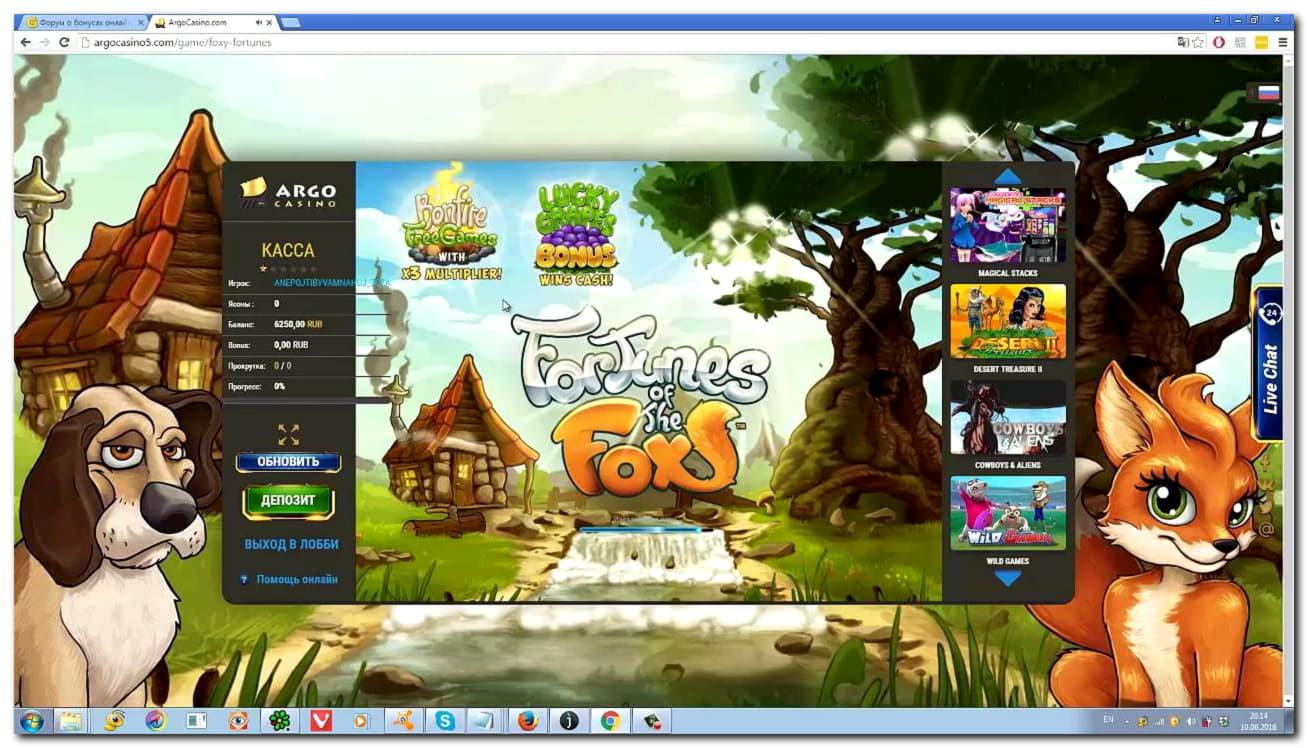Open a new browser tab

click(x=291, y=21)
